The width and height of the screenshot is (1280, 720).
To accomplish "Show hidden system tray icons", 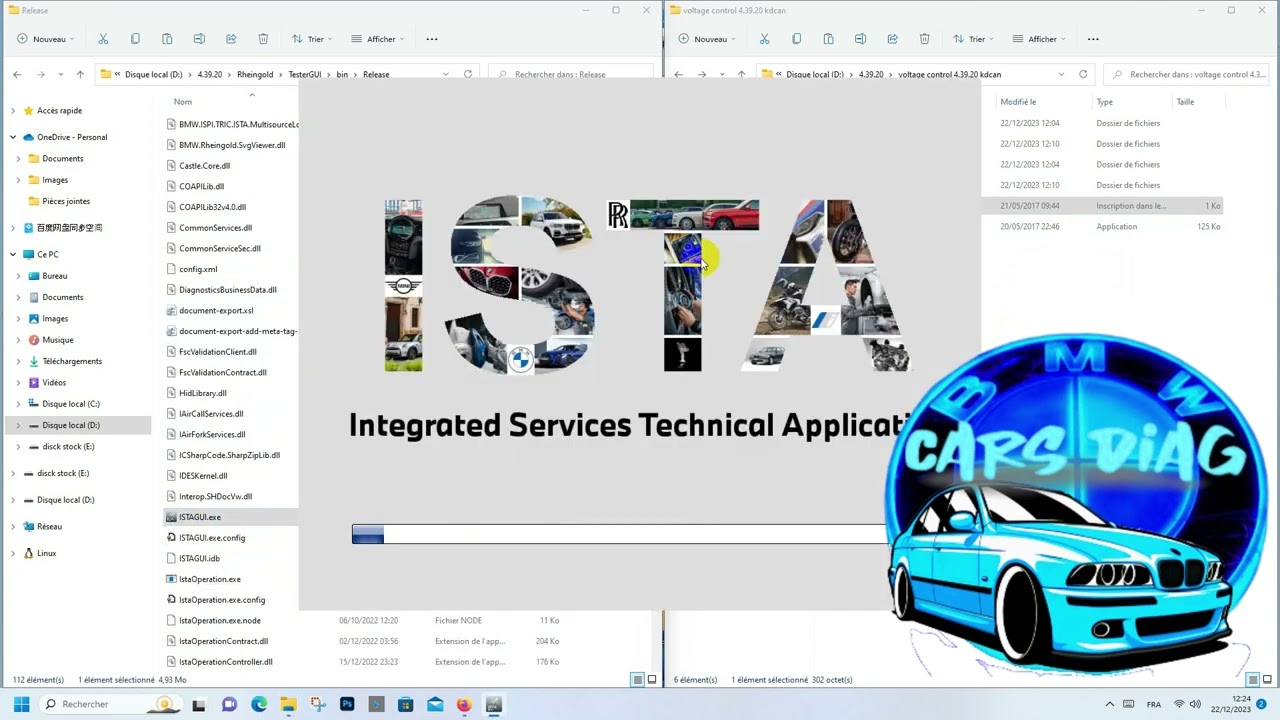I will [x=1109, y=704].
